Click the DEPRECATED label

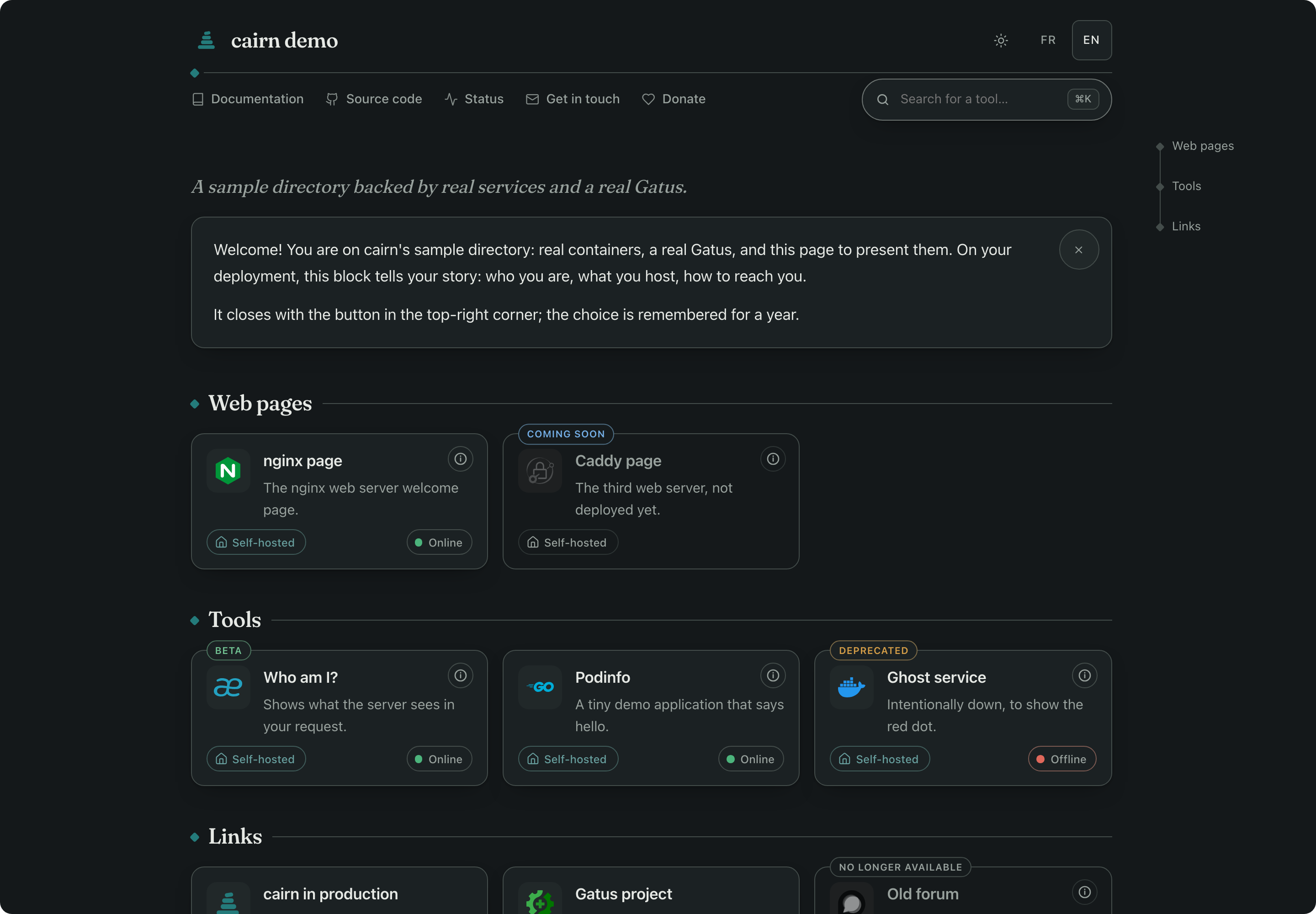pyautogui.click(x=873, y=651)
